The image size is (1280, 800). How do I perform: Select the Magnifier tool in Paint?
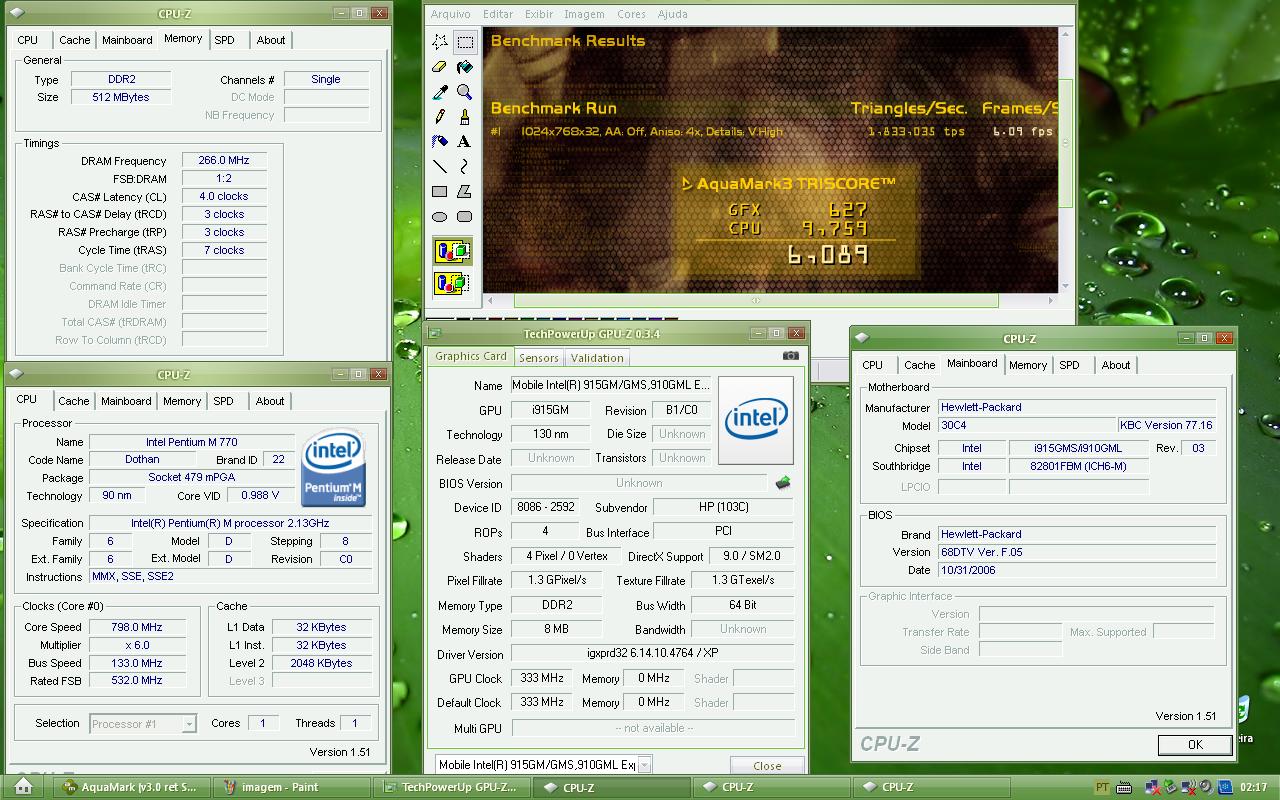465,92
